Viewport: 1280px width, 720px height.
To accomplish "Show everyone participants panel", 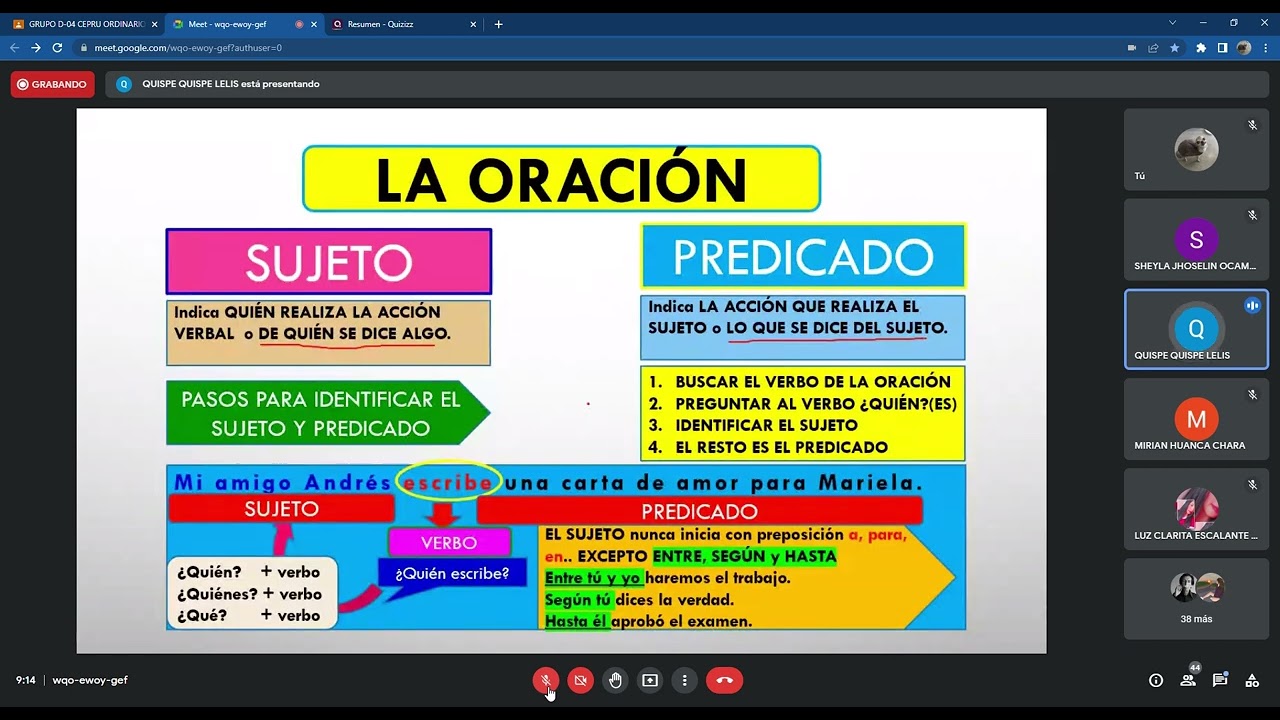I will [1188, 680].
